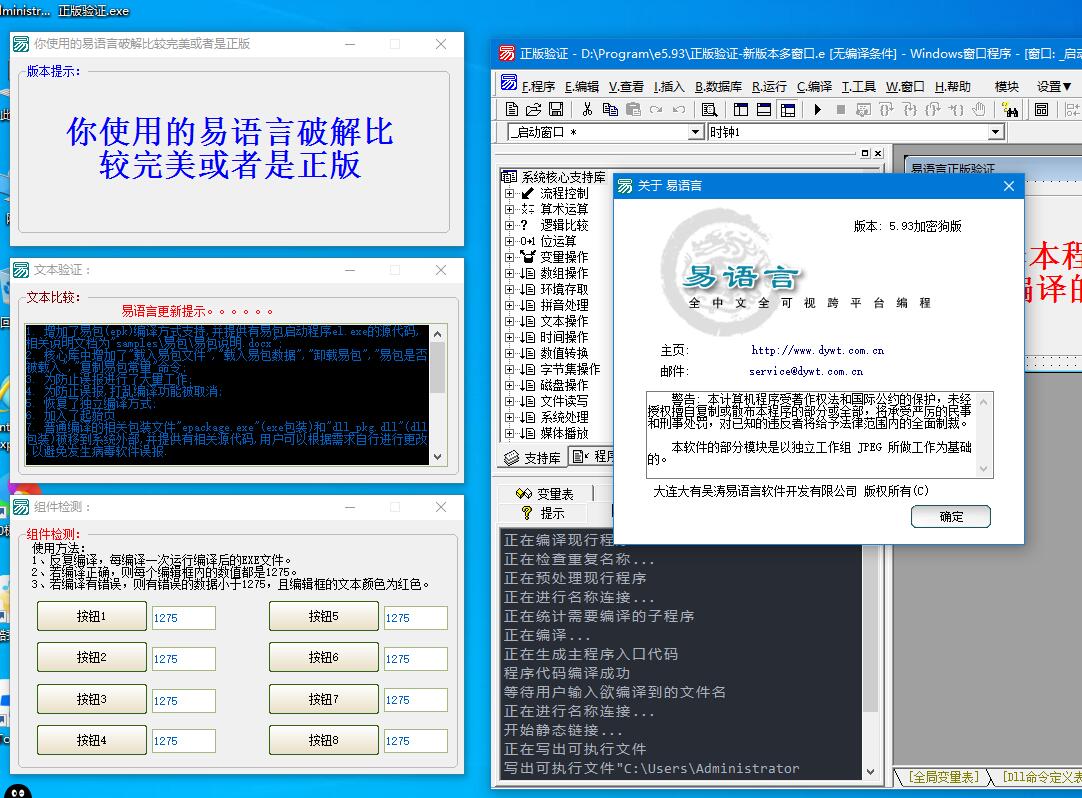The image size is (1082, 798).
Task: Expand the 变量操作 tree node
Action: 509,257
